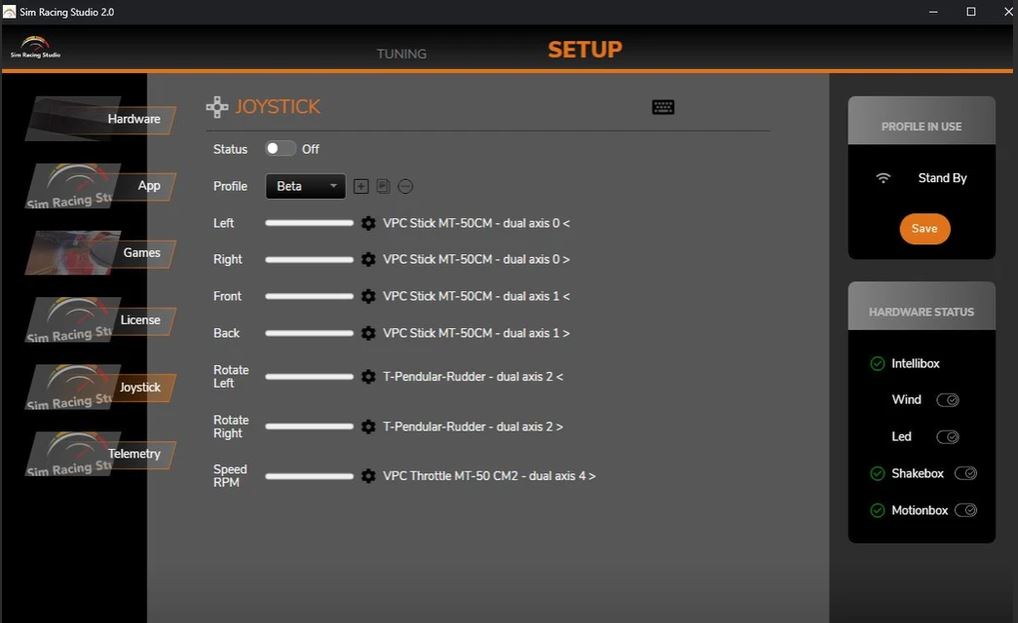Adjust the Back axis slider
The height and width of the screenshot is (623, 1018).
coord(309,334)
